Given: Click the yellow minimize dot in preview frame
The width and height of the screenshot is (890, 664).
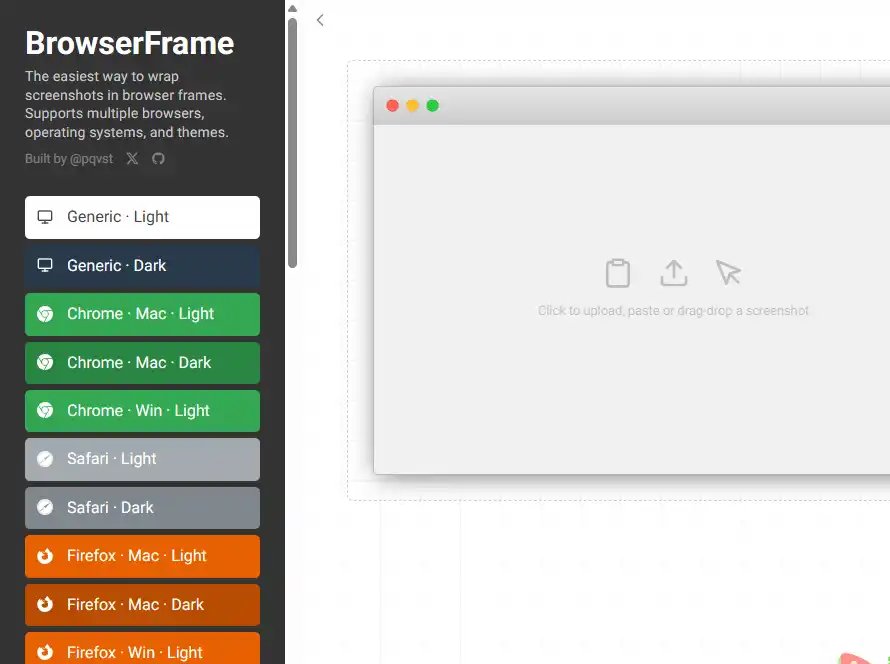Looking at the screenshot, I should (413, 106).
